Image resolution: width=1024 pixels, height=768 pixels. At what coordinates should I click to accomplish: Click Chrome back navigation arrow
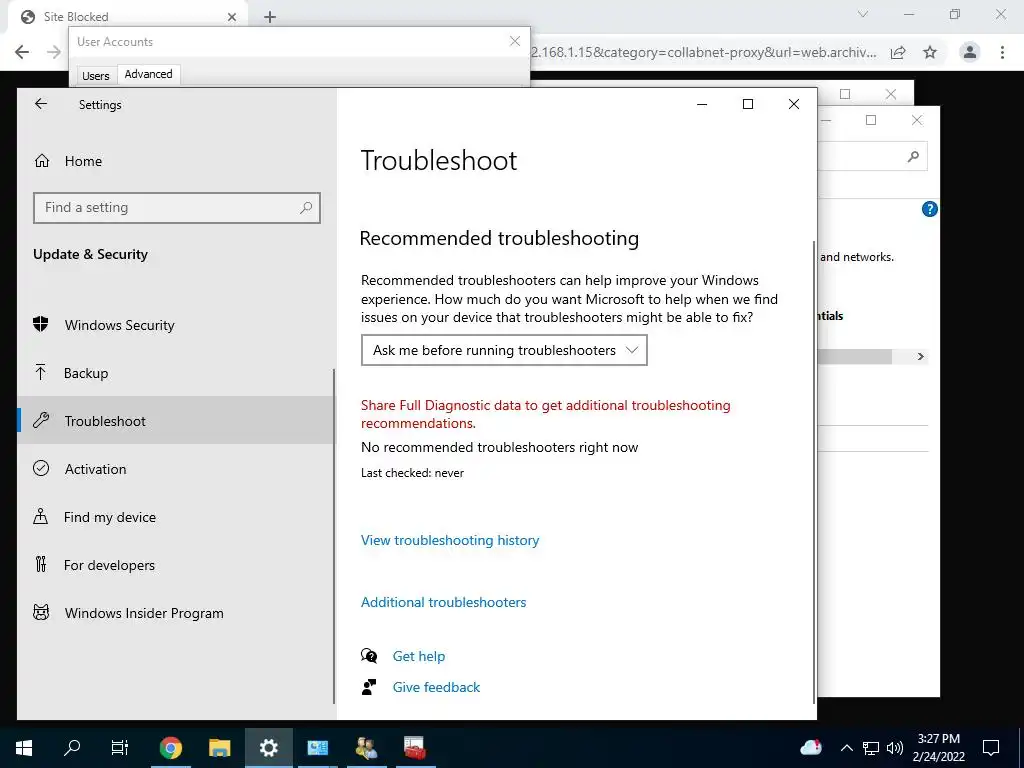[x=22, y=52]
